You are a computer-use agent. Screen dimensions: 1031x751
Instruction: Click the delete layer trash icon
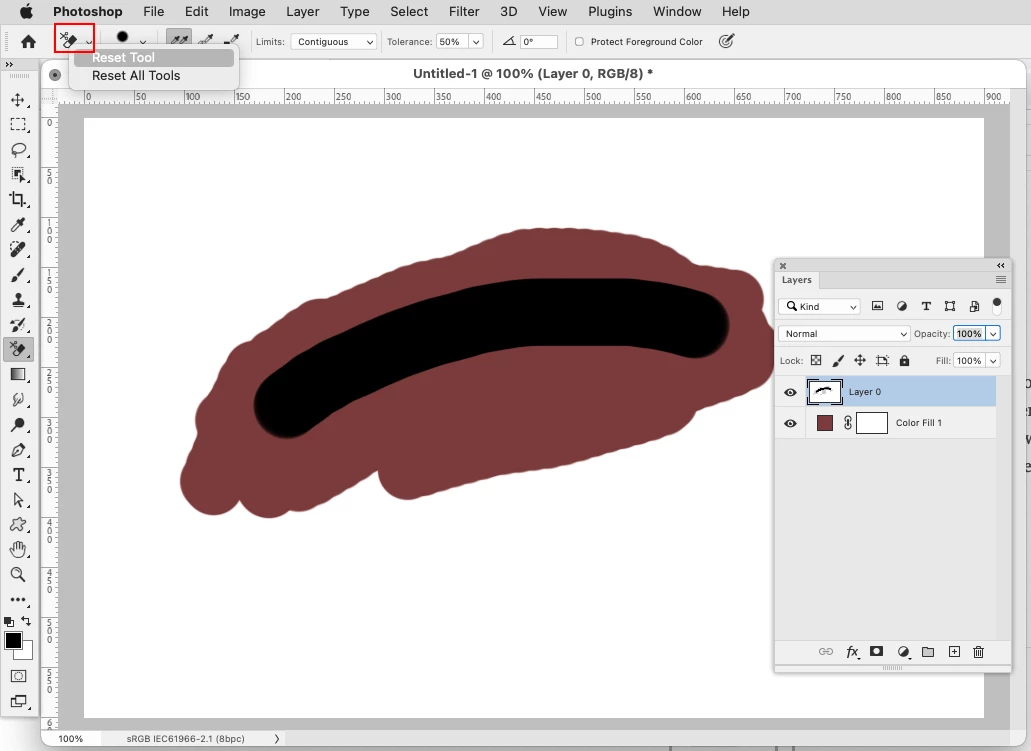point(978,652)
